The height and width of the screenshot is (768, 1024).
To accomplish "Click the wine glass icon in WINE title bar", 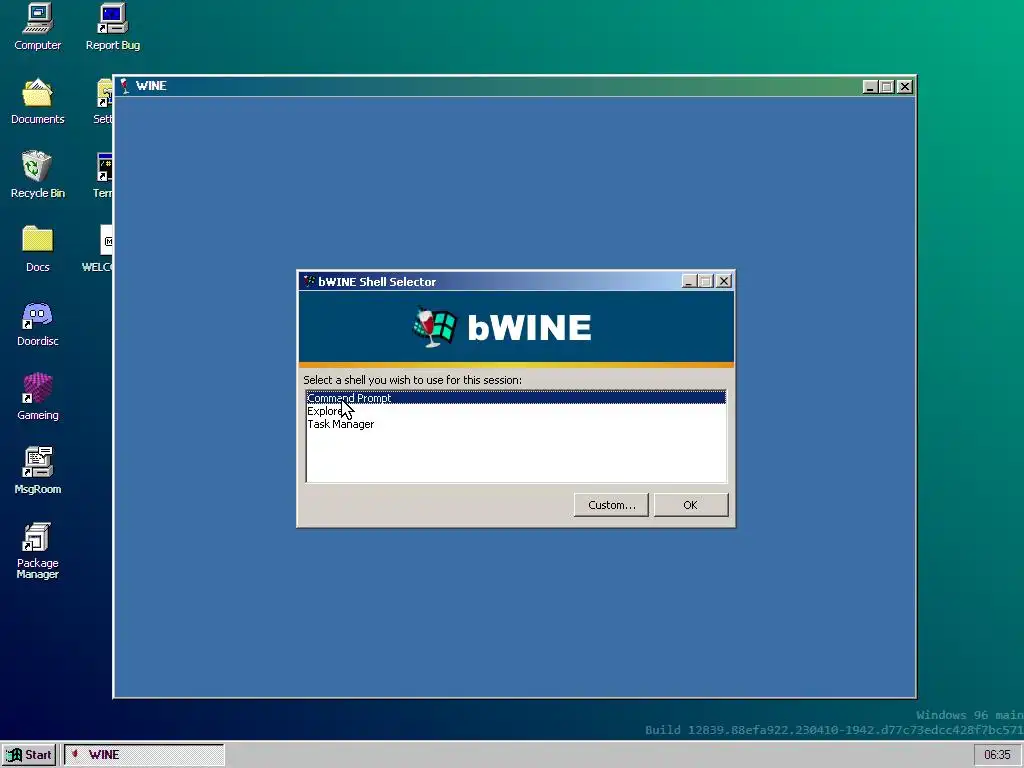I will (125, 86).
